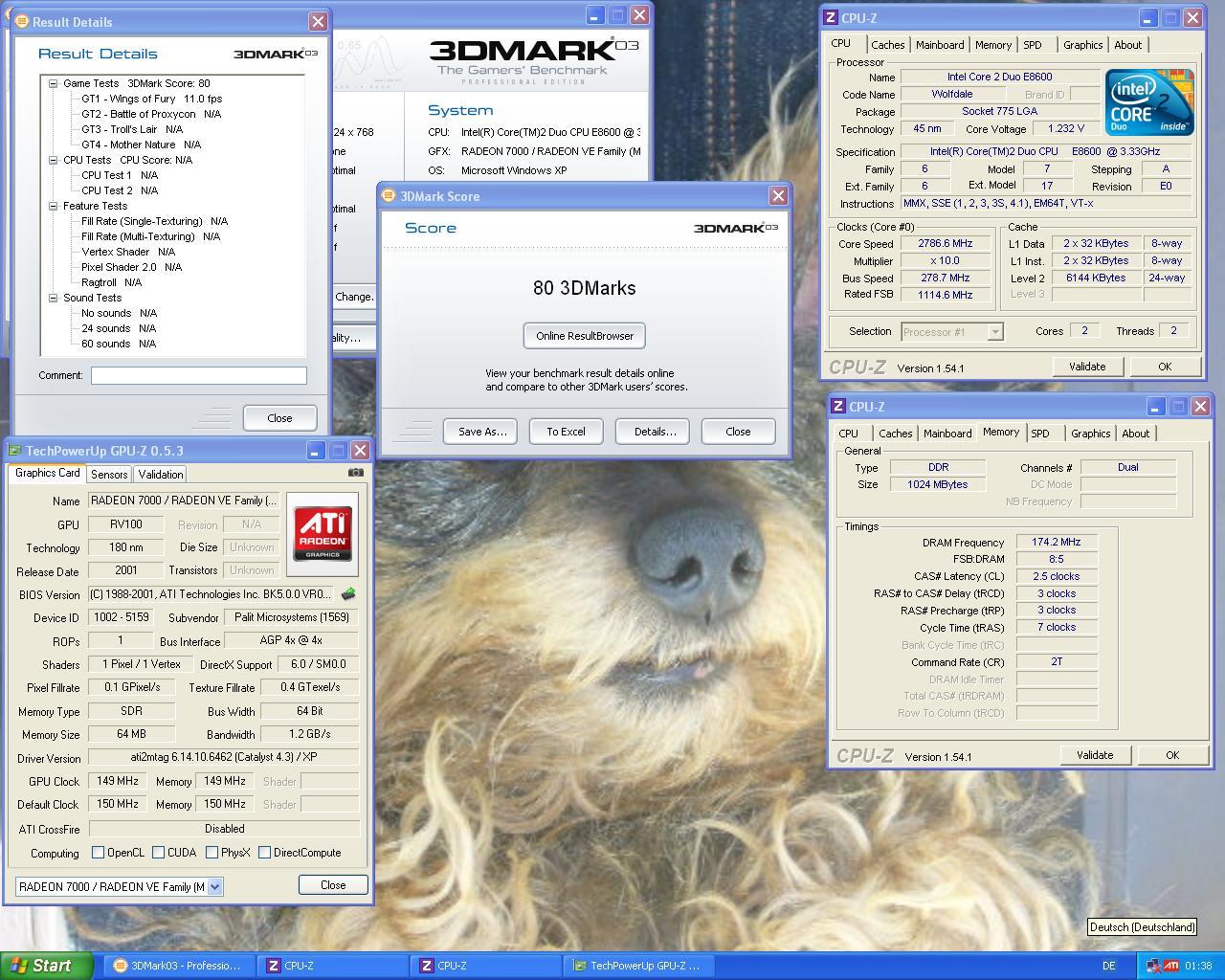
Task: Close the Memory CPU-Z window with X
Action: pos(1200,406)
